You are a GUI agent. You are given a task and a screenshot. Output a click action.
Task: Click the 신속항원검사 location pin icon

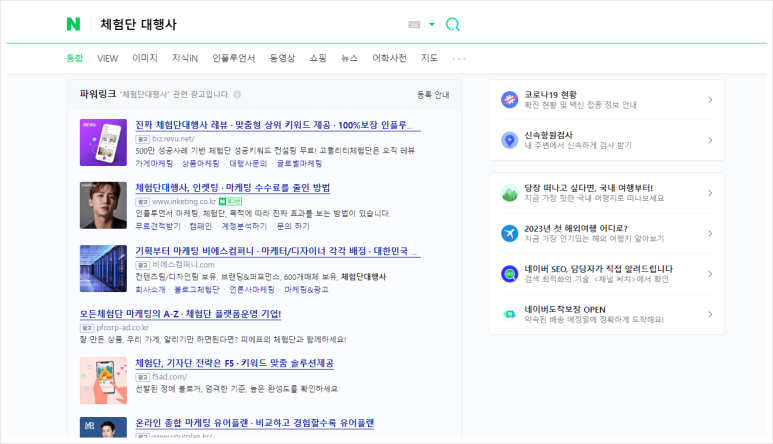pyautogui.click(x=510, y=140)
